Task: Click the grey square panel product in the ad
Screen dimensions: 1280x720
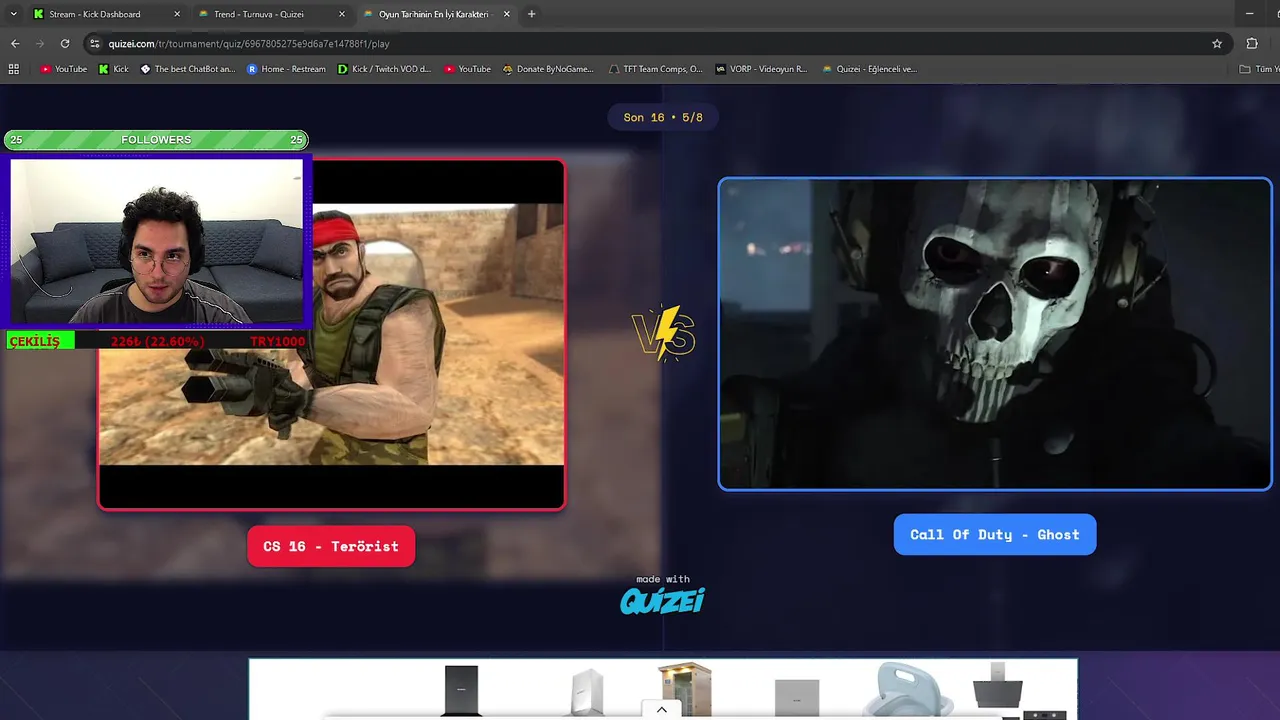Action: pyautogui.click(x=797, y=698)
